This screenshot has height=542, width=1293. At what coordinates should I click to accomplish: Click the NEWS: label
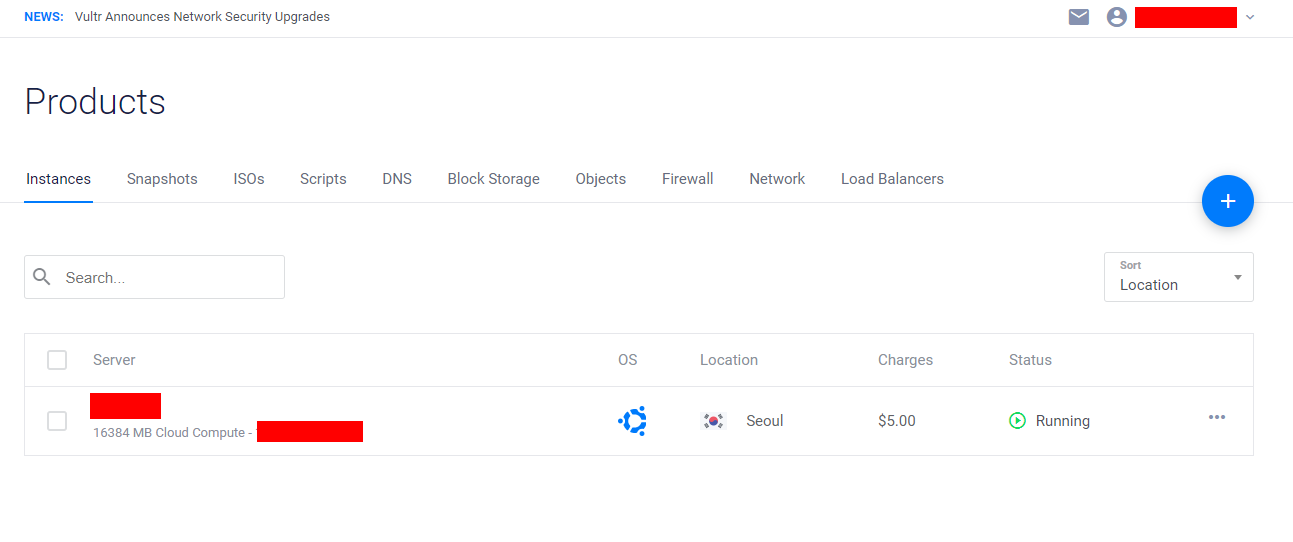(x=44, y=17)
